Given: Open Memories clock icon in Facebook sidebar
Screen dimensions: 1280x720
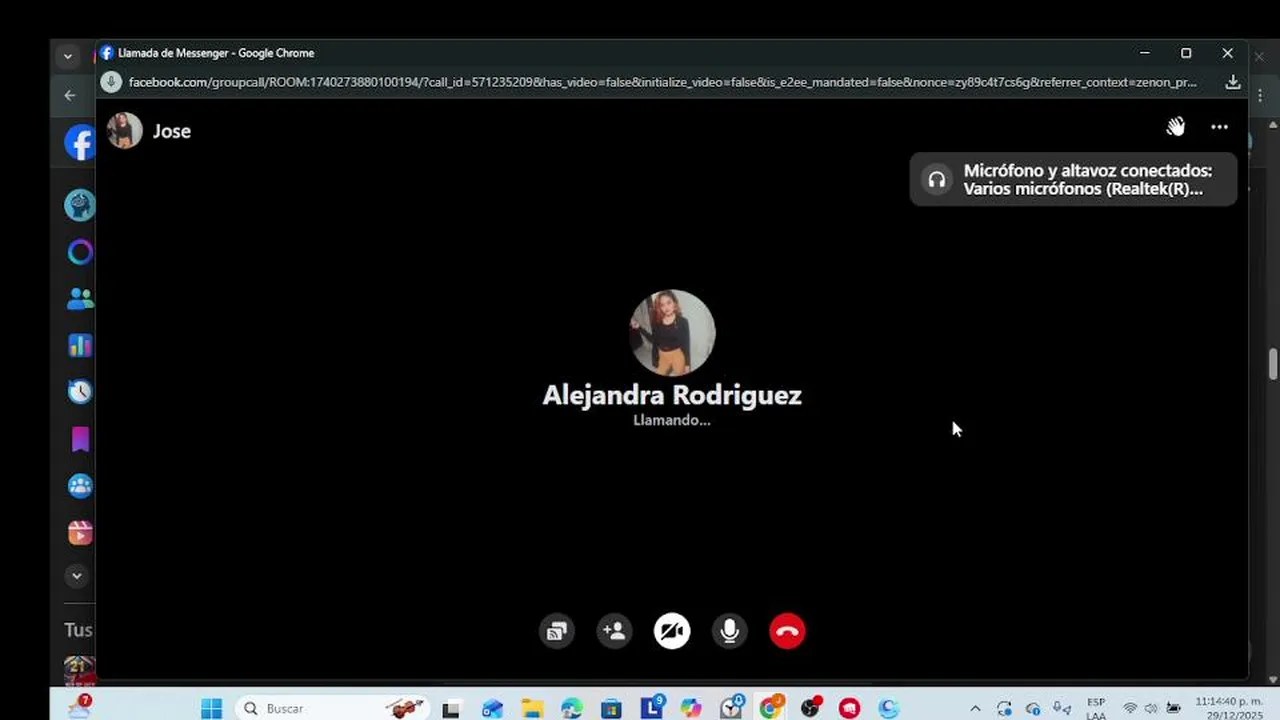Looking at the screenshot, I should point(80,392).
